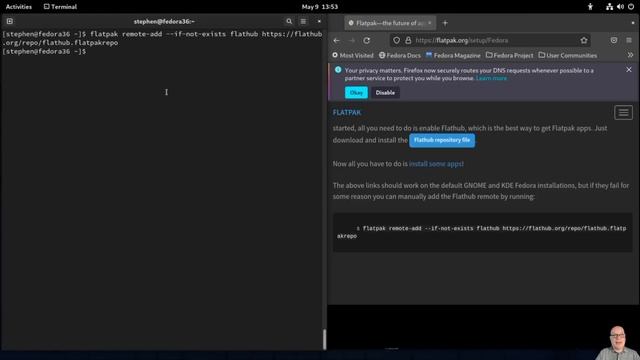Click the Pocket save icon
The height and width of the screenshot is (360, 640).
coord(614,40)
